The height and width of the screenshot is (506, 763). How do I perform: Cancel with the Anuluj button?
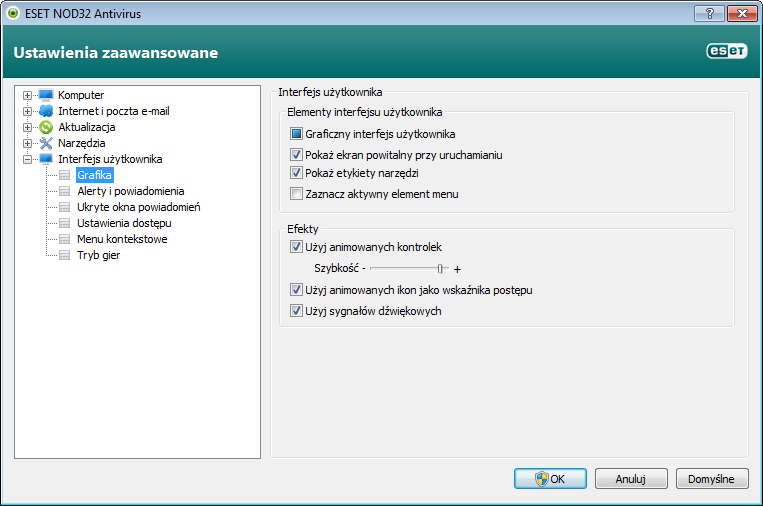point(631,479)
